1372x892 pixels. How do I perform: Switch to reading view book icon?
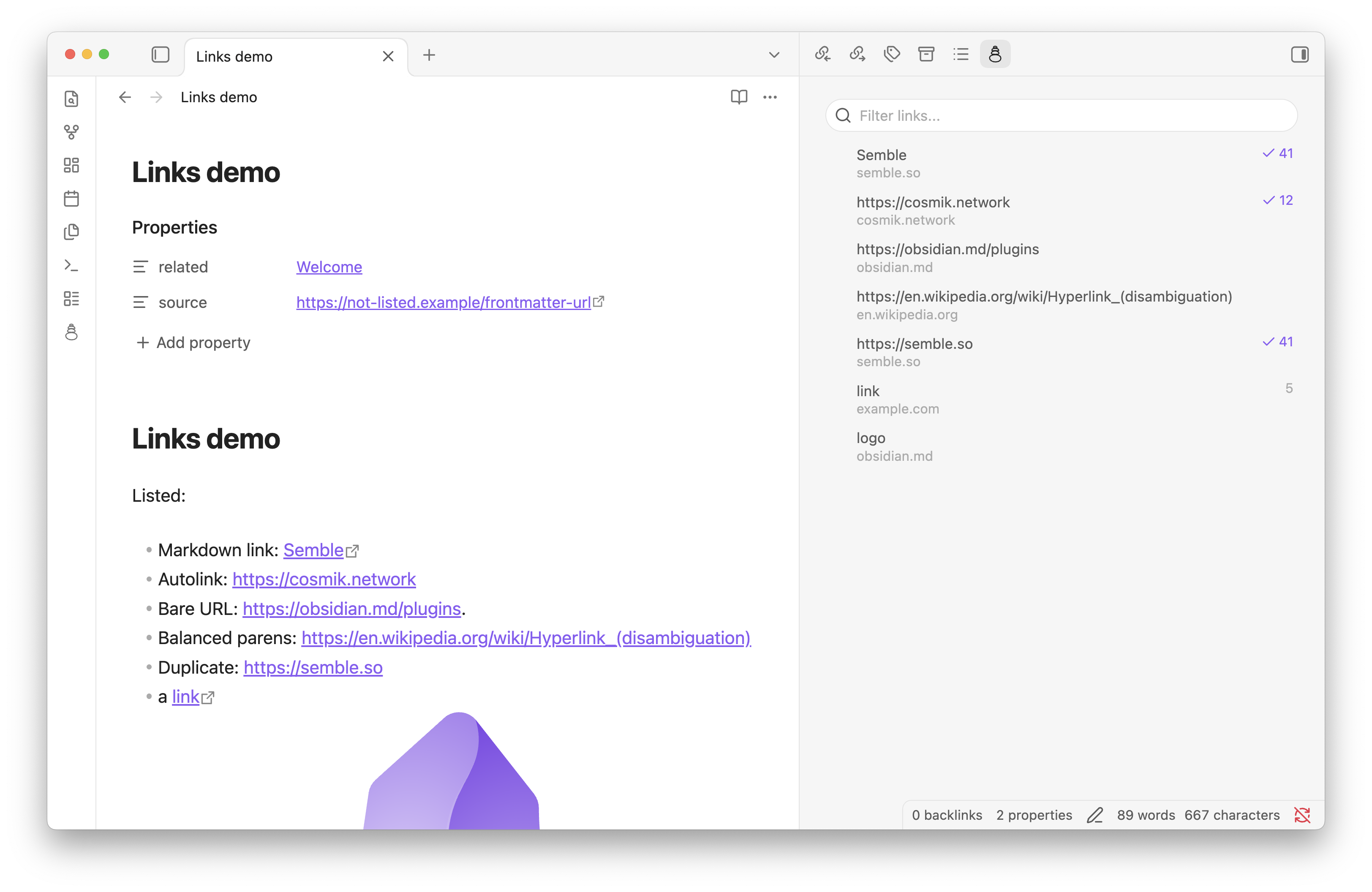click(x=739, y=97)
